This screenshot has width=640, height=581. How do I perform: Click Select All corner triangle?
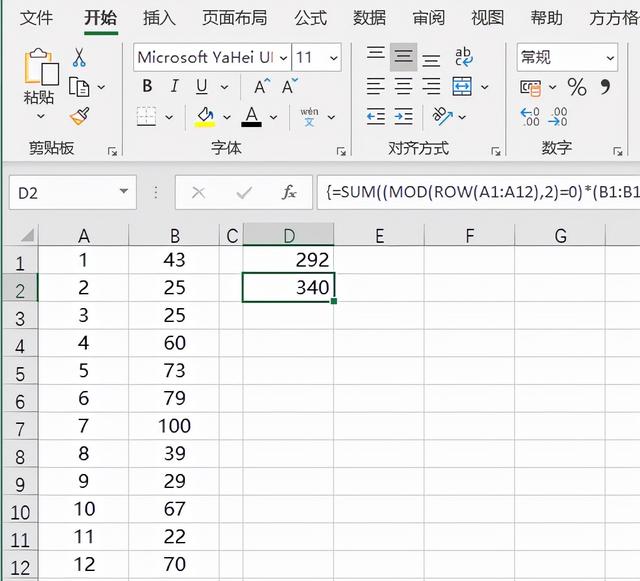click(27, 235)
